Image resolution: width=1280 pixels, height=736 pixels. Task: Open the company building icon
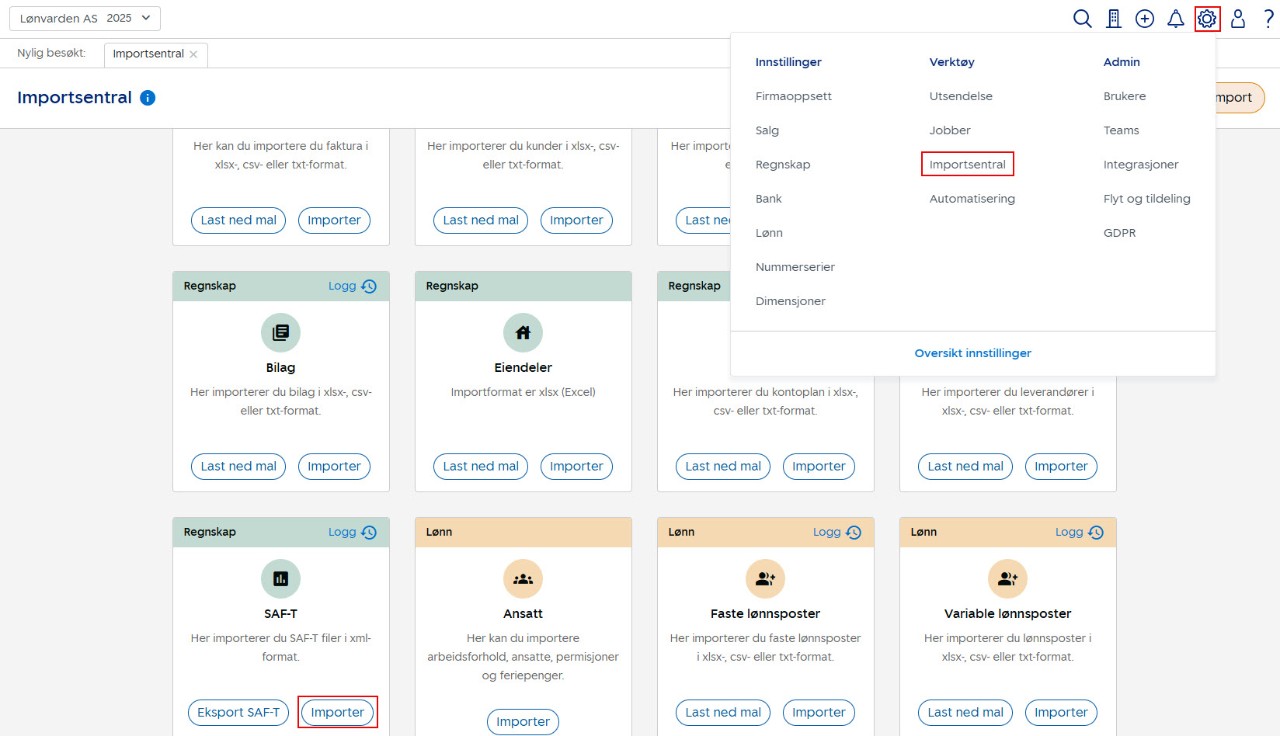(x=1113, y=19)
